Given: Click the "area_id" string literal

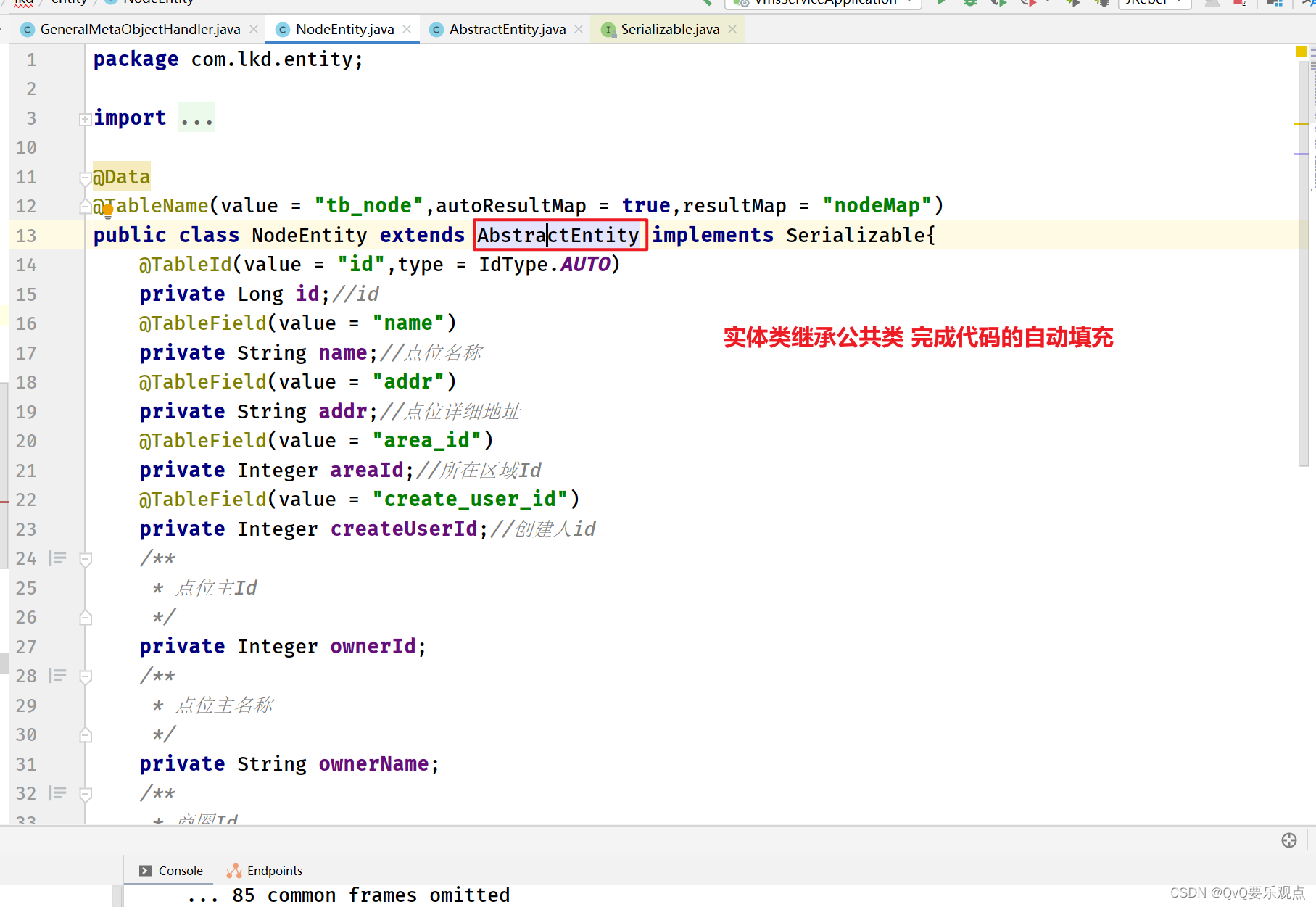Looking at the screenshot, I should (x=426, y=441).
